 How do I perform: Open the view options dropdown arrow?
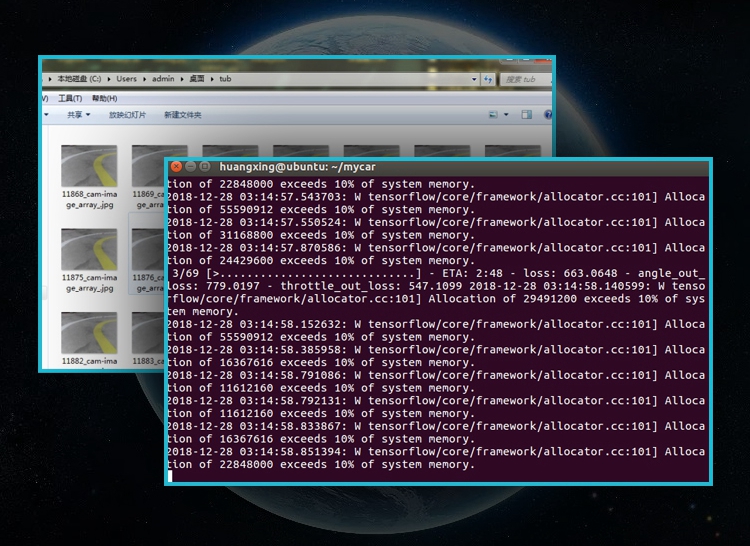point(507,115)
